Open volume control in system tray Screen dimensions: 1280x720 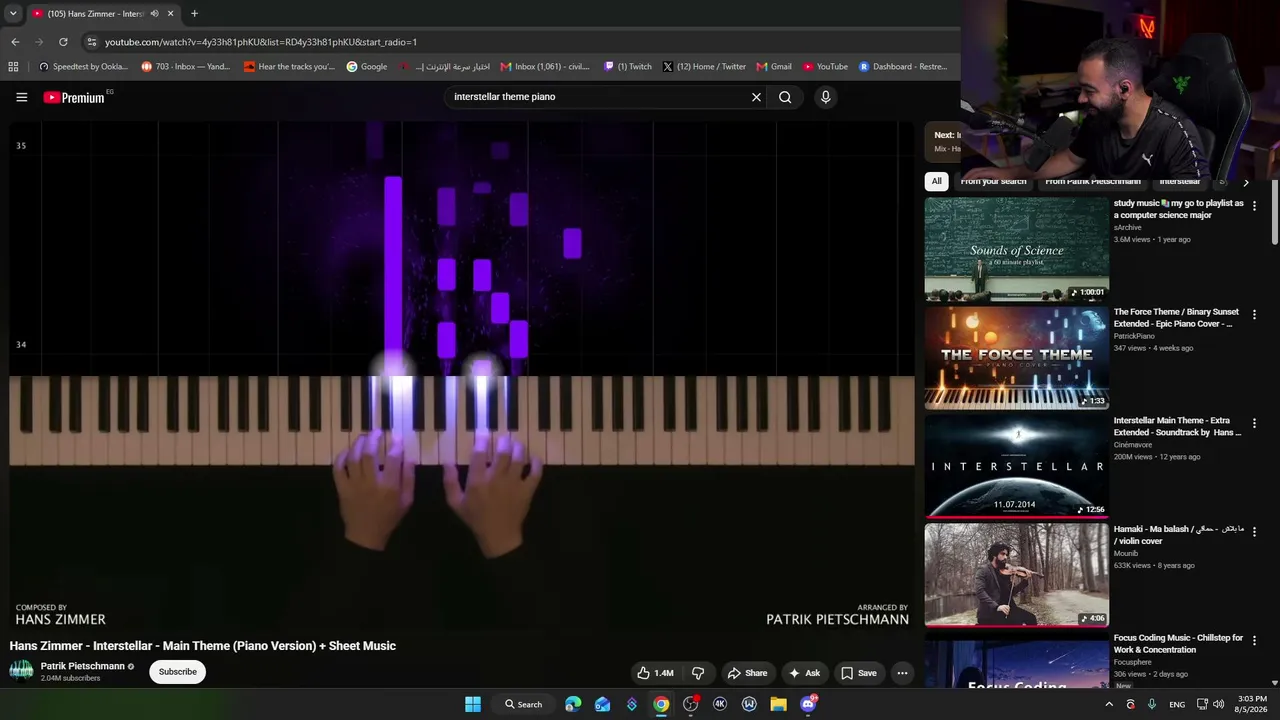[x=1218, y=704]
